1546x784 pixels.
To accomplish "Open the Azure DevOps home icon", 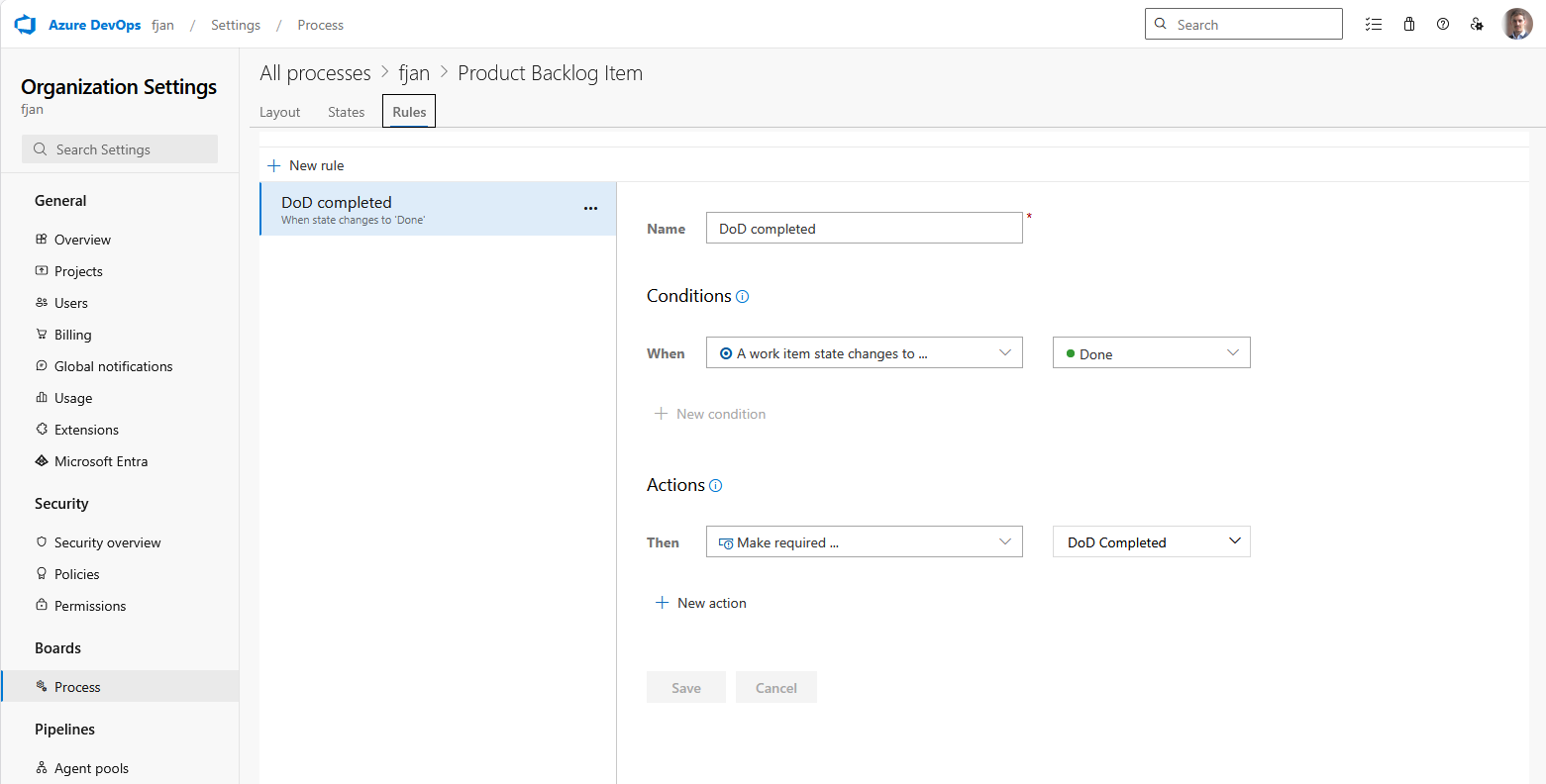I will pyautogui.click(x=25, y=24).
